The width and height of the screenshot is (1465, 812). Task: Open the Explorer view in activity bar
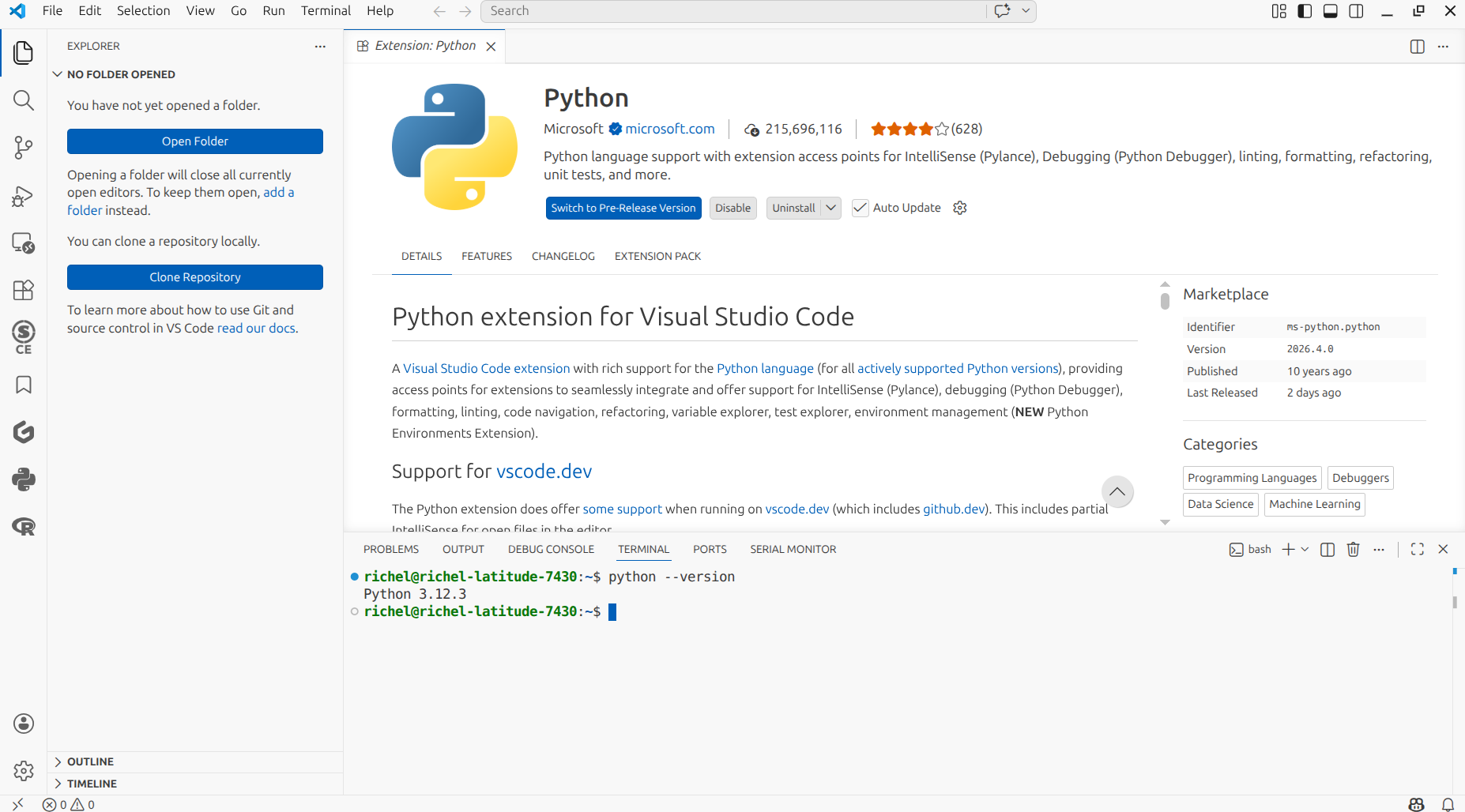pos(24,53)
